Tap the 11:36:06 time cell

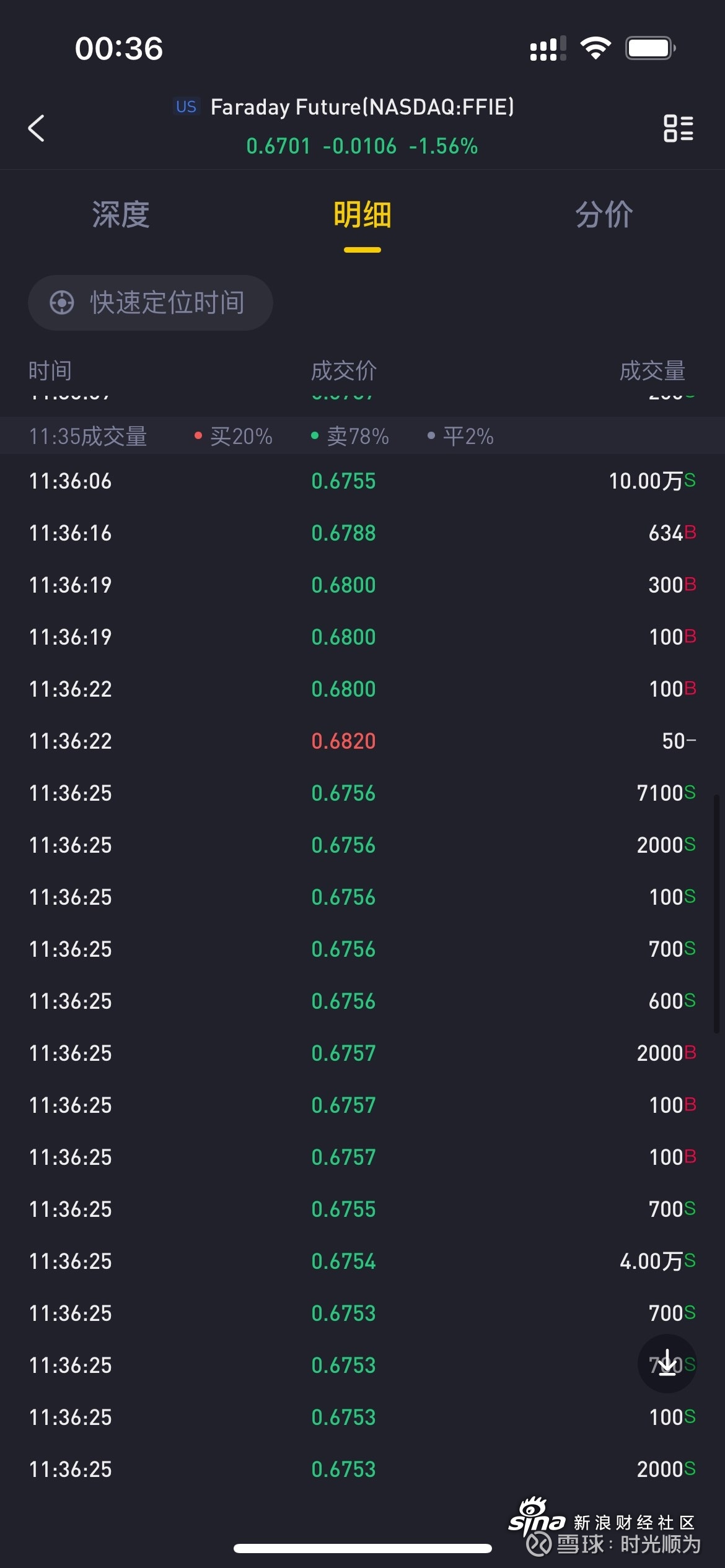pos(71,481)
